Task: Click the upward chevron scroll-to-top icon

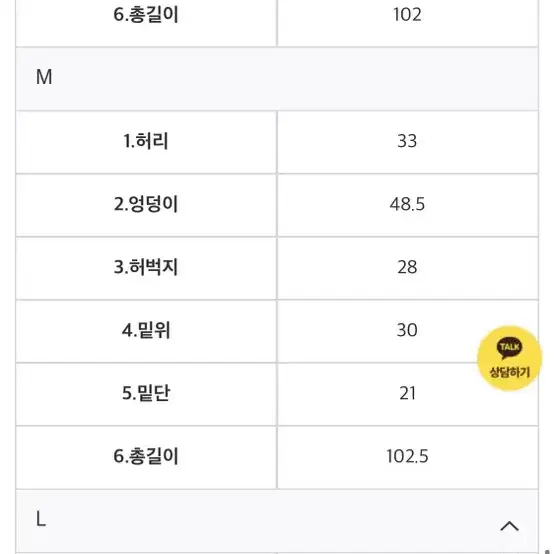Action: coord(509,526)
